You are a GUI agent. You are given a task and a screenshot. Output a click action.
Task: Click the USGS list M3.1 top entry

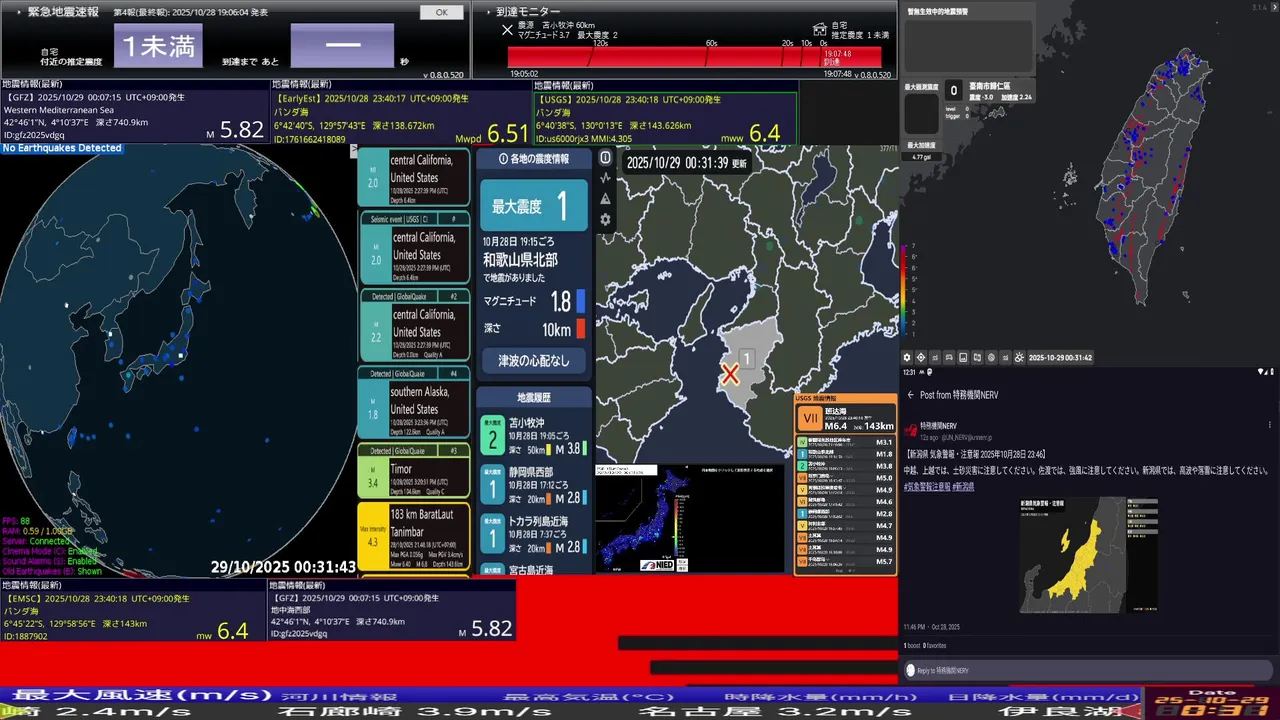[845, 442]
